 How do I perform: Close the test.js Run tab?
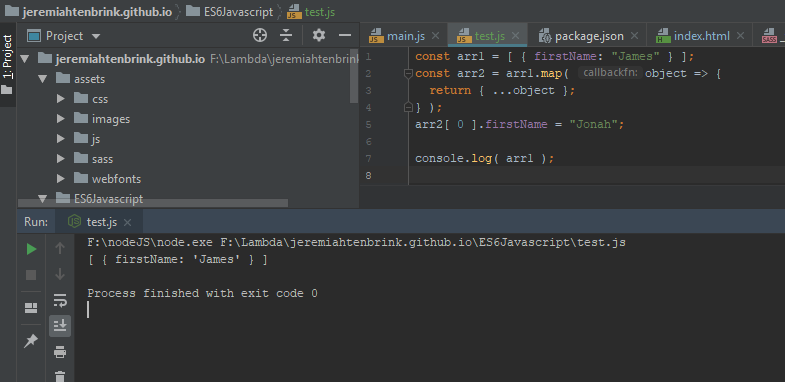click(127, 222)
